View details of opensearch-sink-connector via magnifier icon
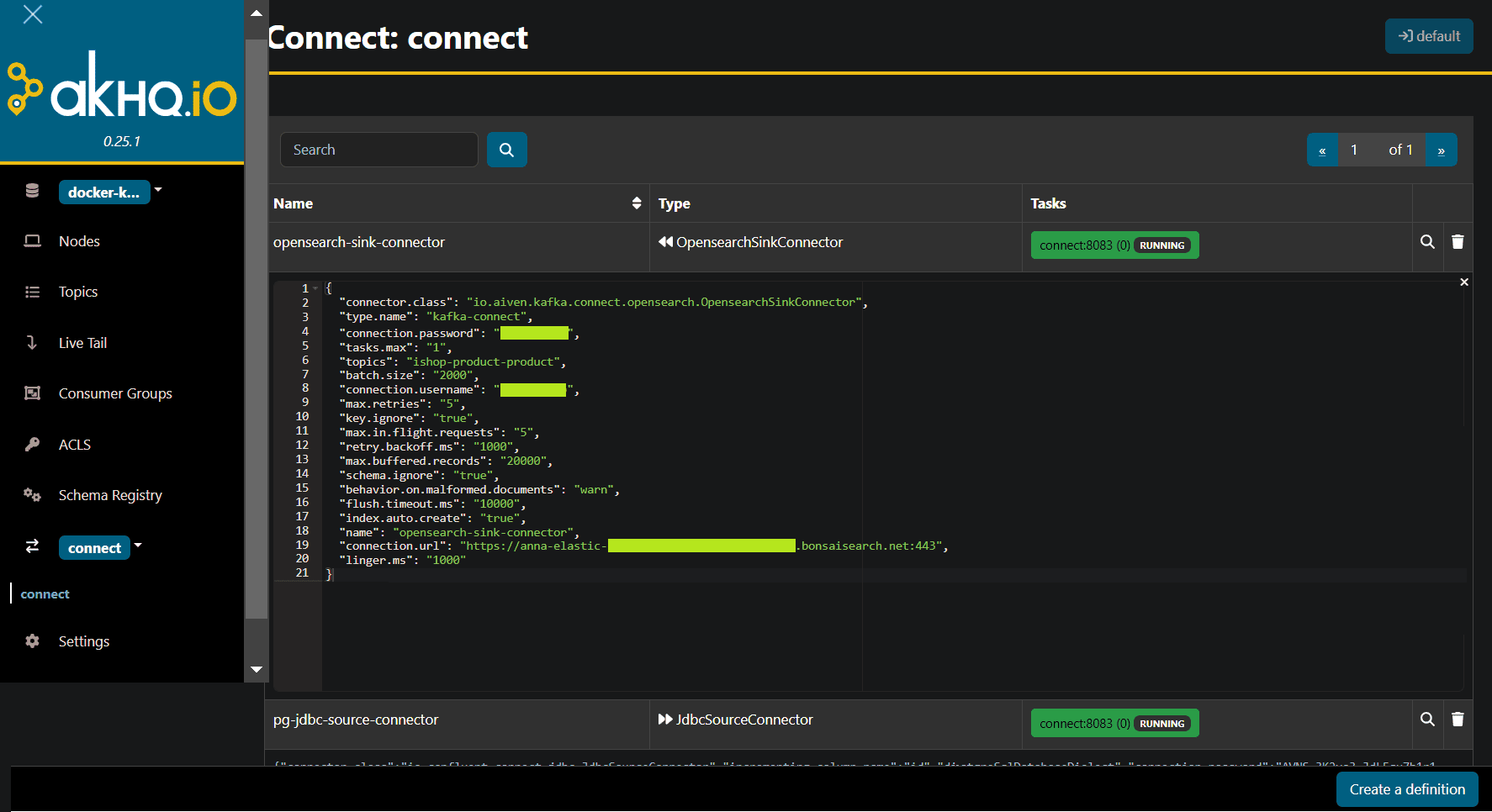This screenshot has width=1492, height=812. coord(1427,242)
